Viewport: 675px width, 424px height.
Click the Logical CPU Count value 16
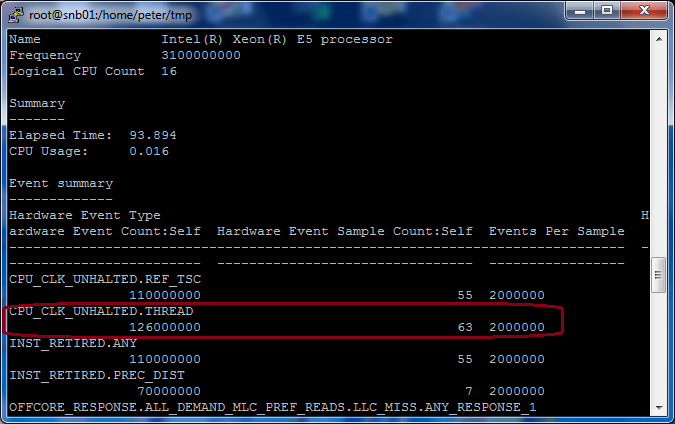(x=169, y=71)
